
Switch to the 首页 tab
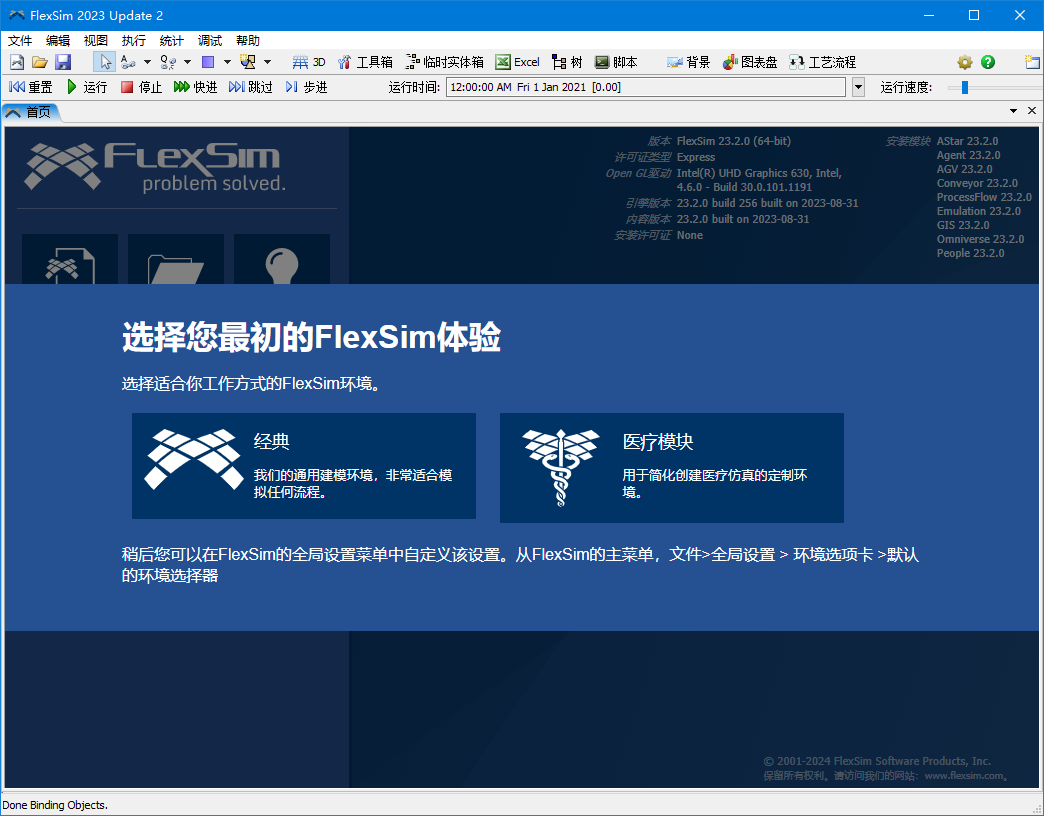tap(31, 112)
